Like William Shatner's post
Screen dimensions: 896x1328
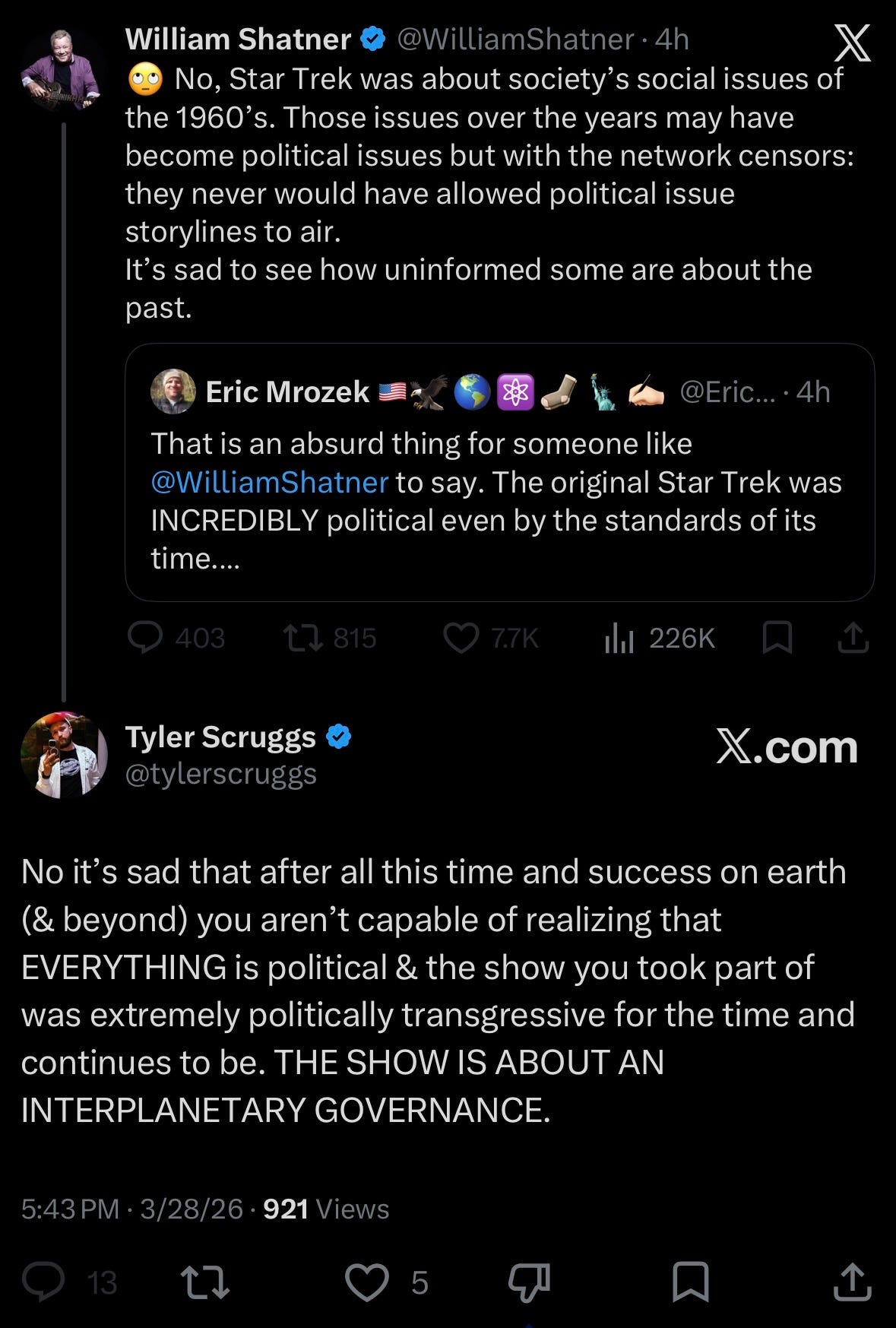[461, 638]
